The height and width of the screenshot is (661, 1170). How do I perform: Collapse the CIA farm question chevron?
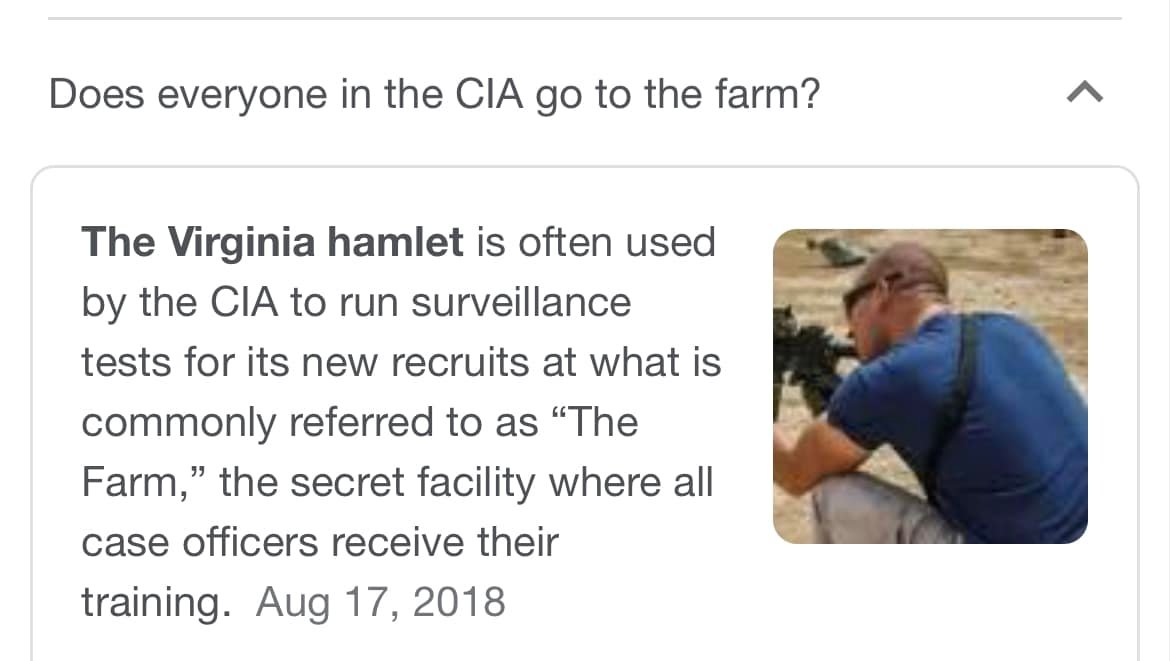point(1084,94)
